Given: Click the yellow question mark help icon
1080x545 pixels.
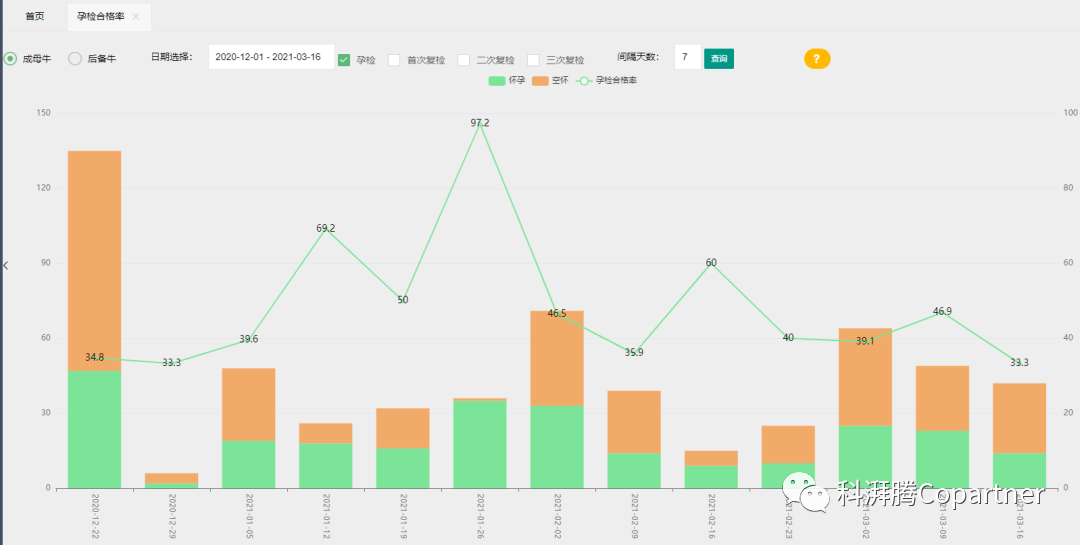Looking at the screenshot, I should [x=816, y=59].
